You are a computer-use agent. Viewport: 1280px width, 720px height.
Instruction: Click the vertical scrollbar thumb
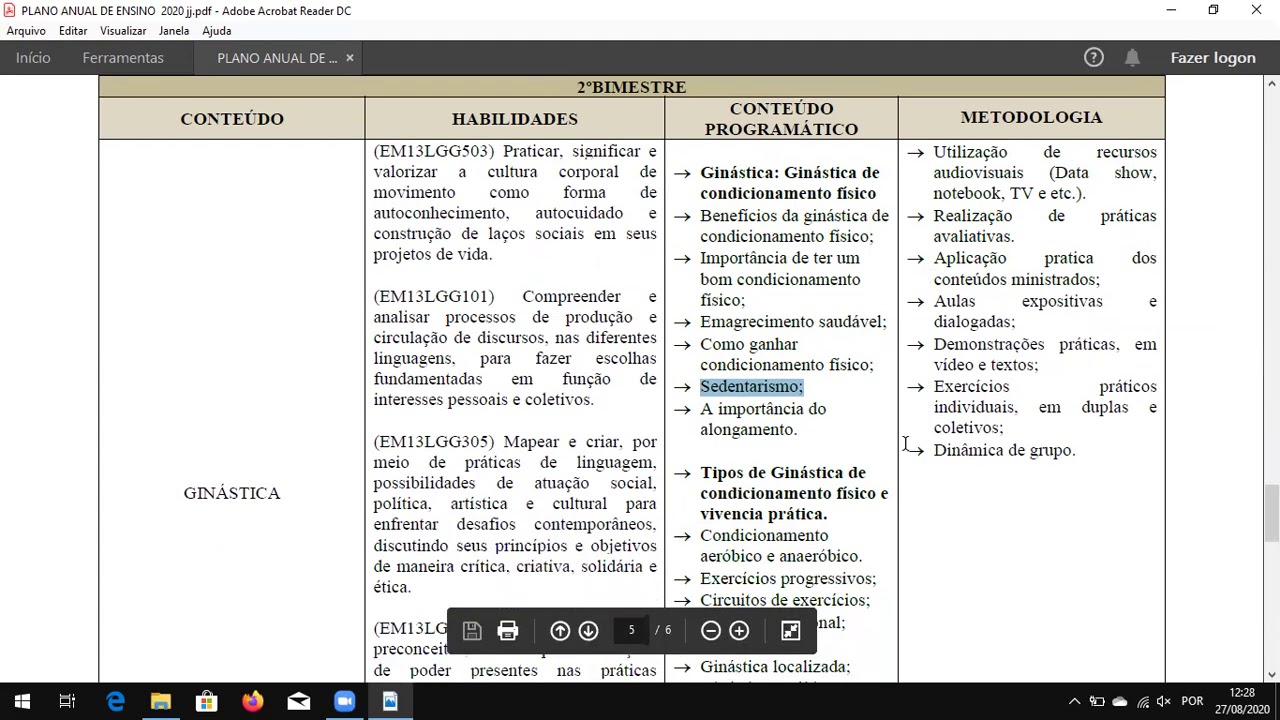pyautogui.click(x=1271, y=514)
